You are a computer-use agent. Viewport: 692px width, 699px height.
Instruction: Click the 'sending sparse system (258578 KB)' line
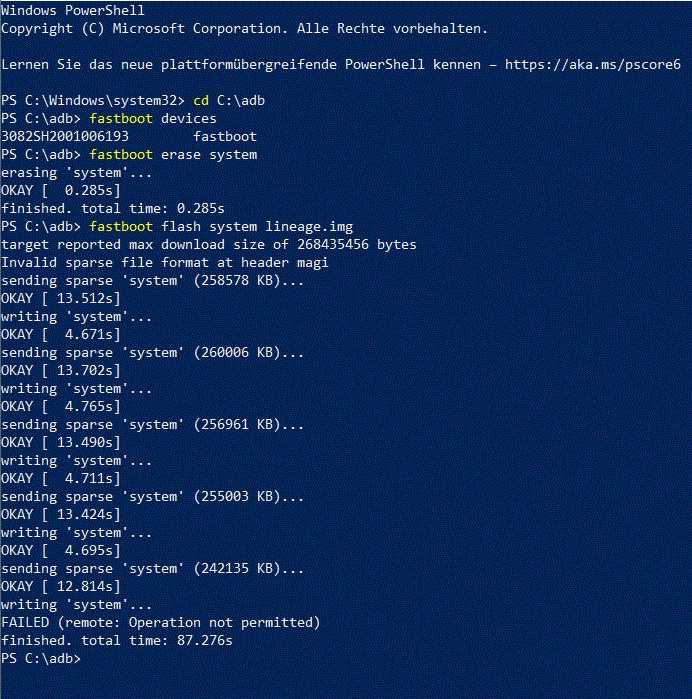coord(152,281)
